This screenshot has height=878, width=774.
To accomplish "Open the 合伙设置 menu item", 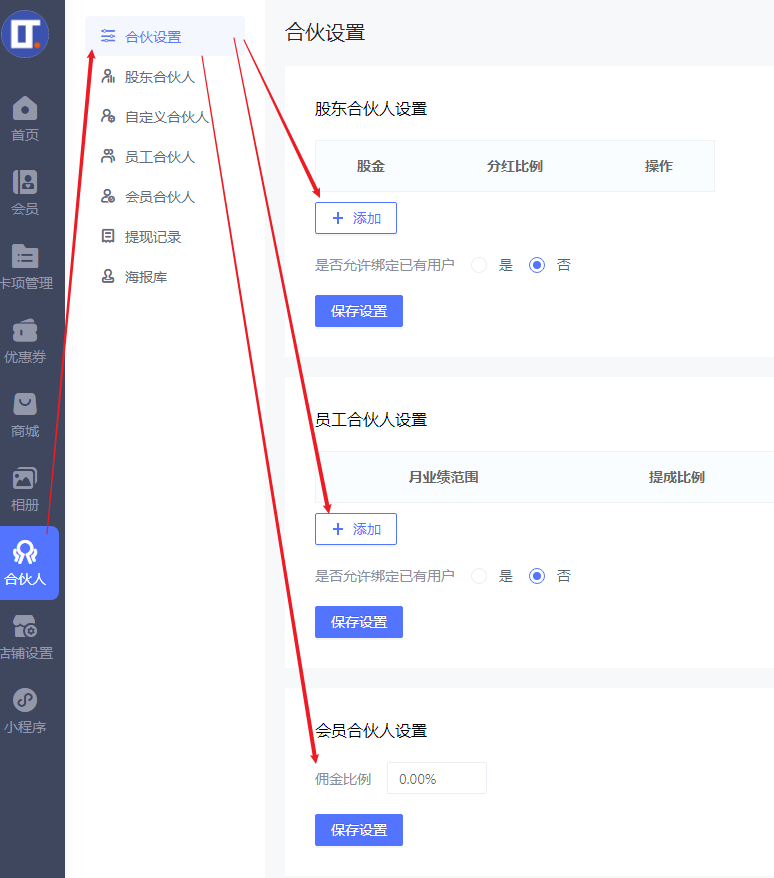I will [x=165, y=36].
